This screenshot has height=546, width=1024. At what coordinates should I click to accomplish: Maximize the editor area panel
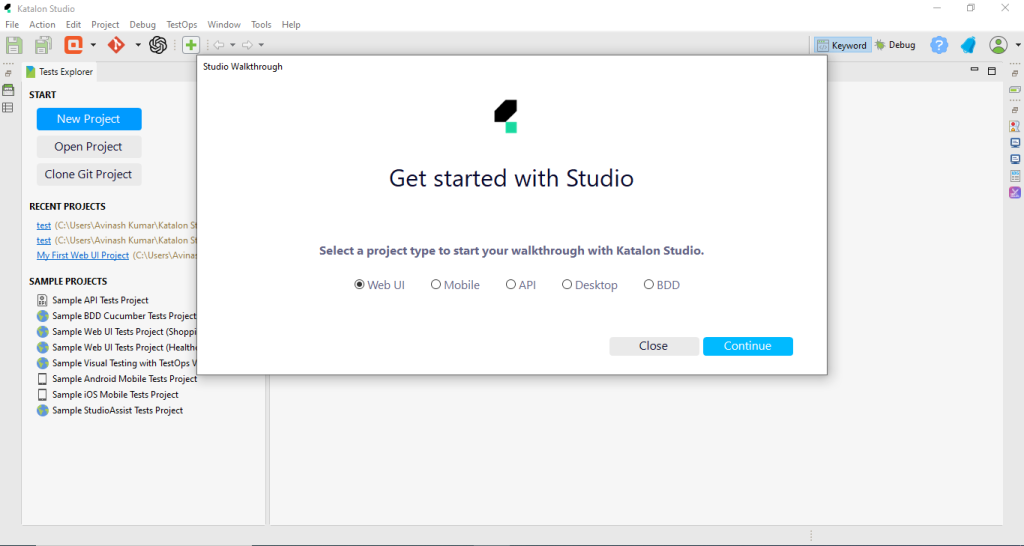pos(992,71)
